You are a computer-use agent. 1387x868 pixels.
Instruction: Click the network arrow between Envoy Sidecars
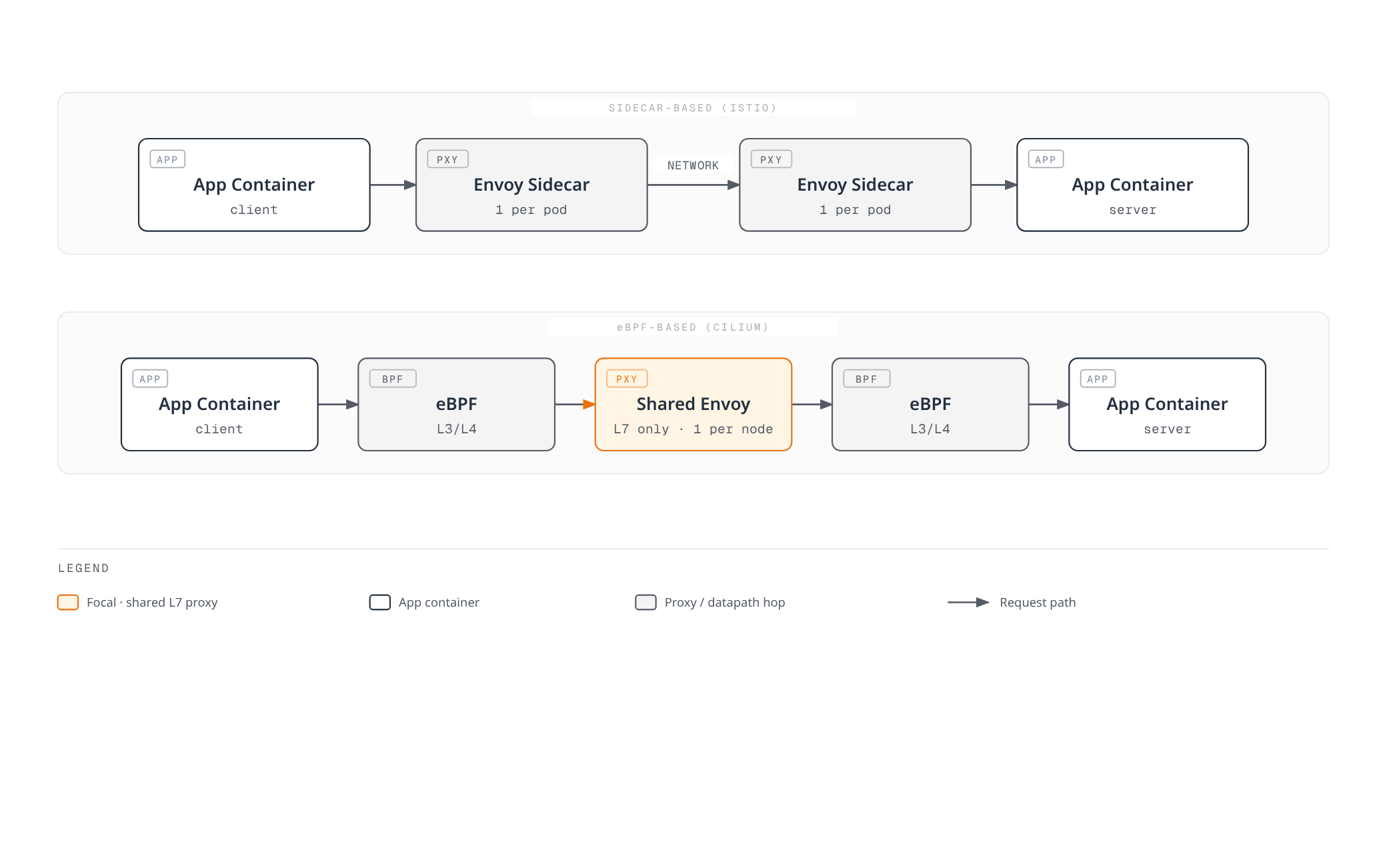pos(693,185)
